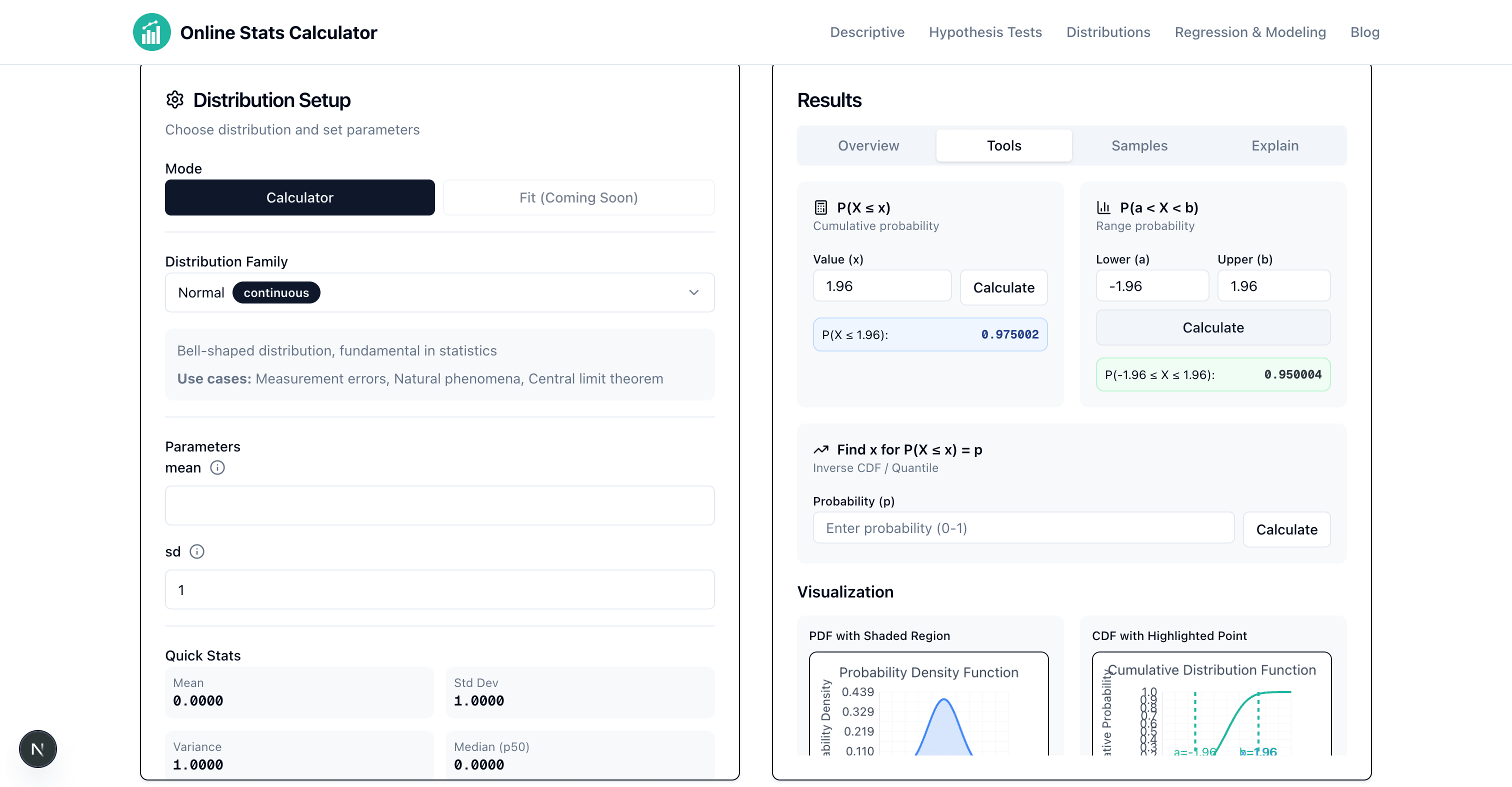Click Calculate next to Value (x)
The width and height of the screenshot is (1512, 787).
coord(1003,287)
